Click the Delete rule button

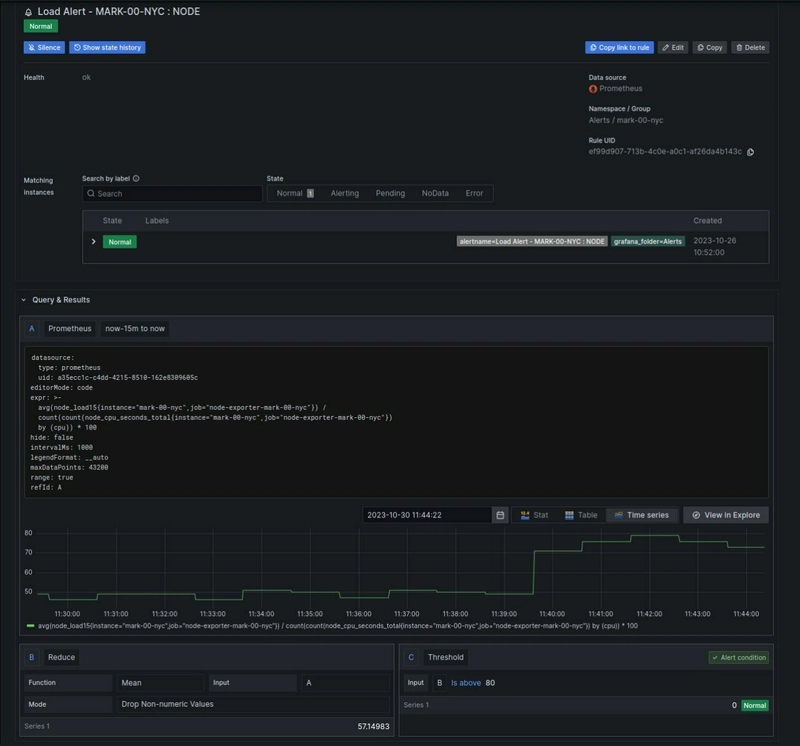750,47
